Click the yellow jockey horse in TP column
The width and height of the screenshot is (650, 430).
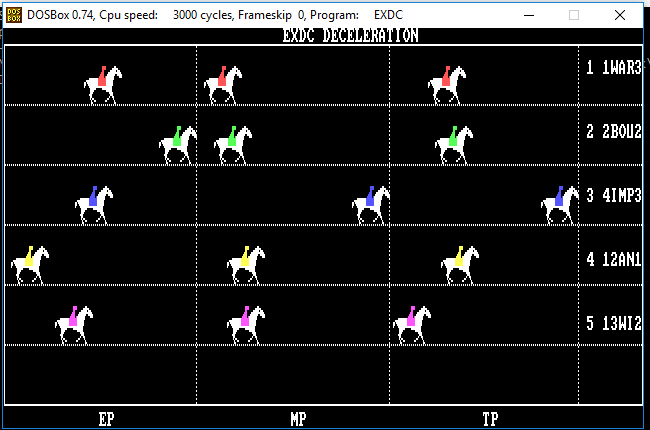[x=460, y=265]
